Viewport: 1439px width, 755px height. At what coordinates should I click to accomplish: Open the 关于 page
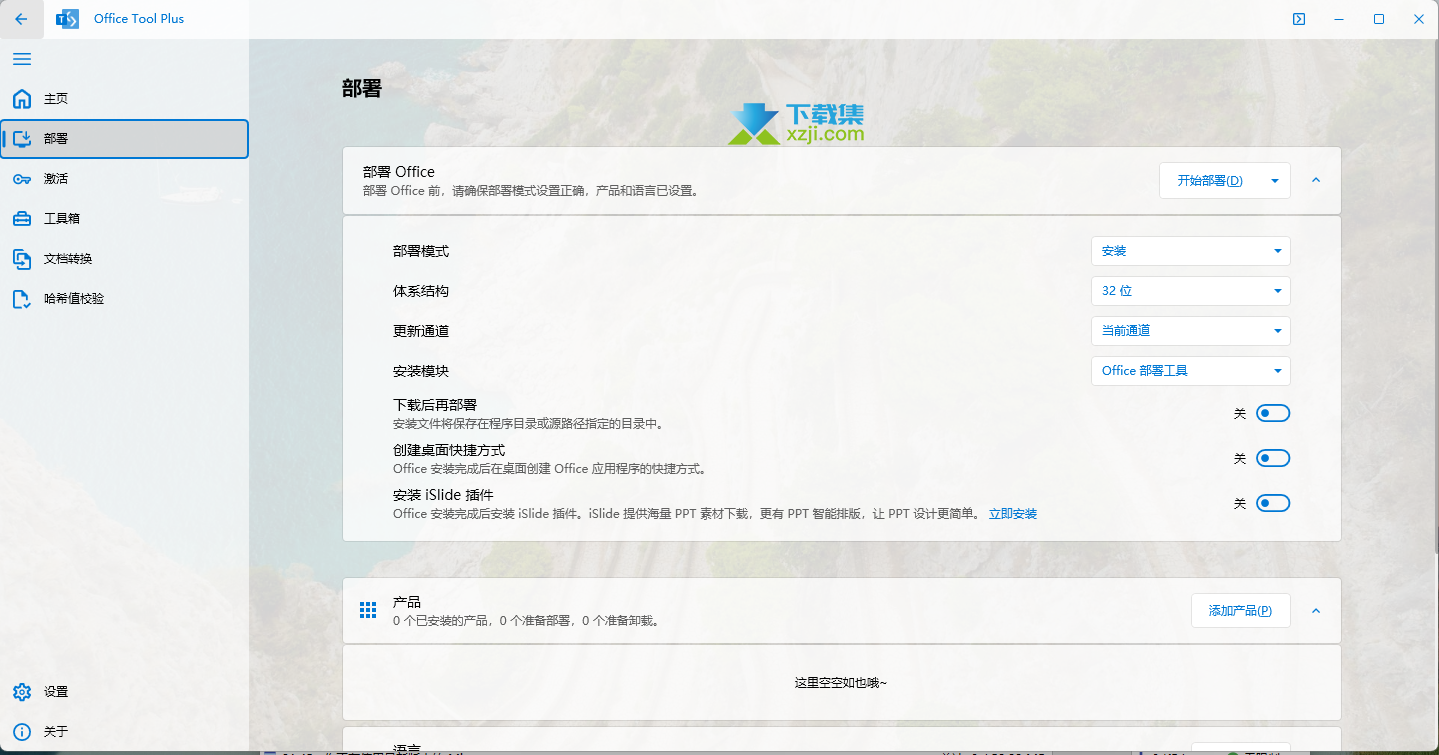(124, 732)
